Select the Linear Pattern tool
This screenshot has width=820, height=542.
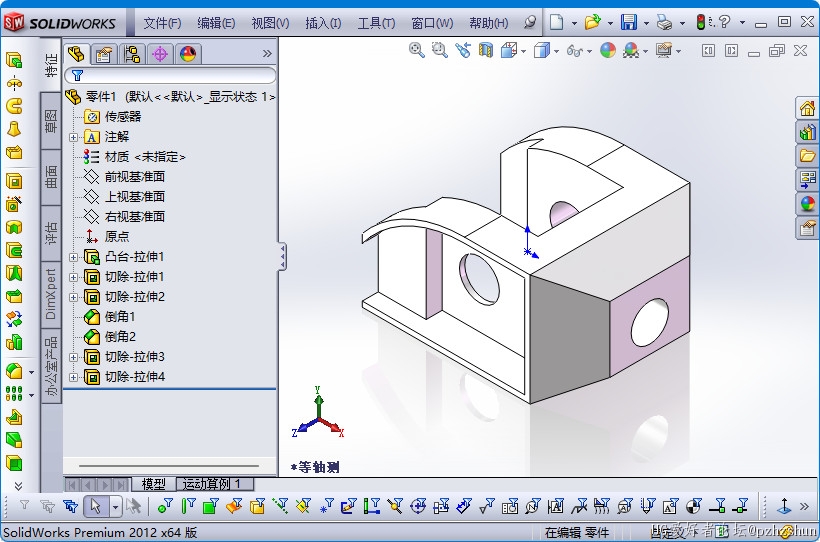[14, 393]
